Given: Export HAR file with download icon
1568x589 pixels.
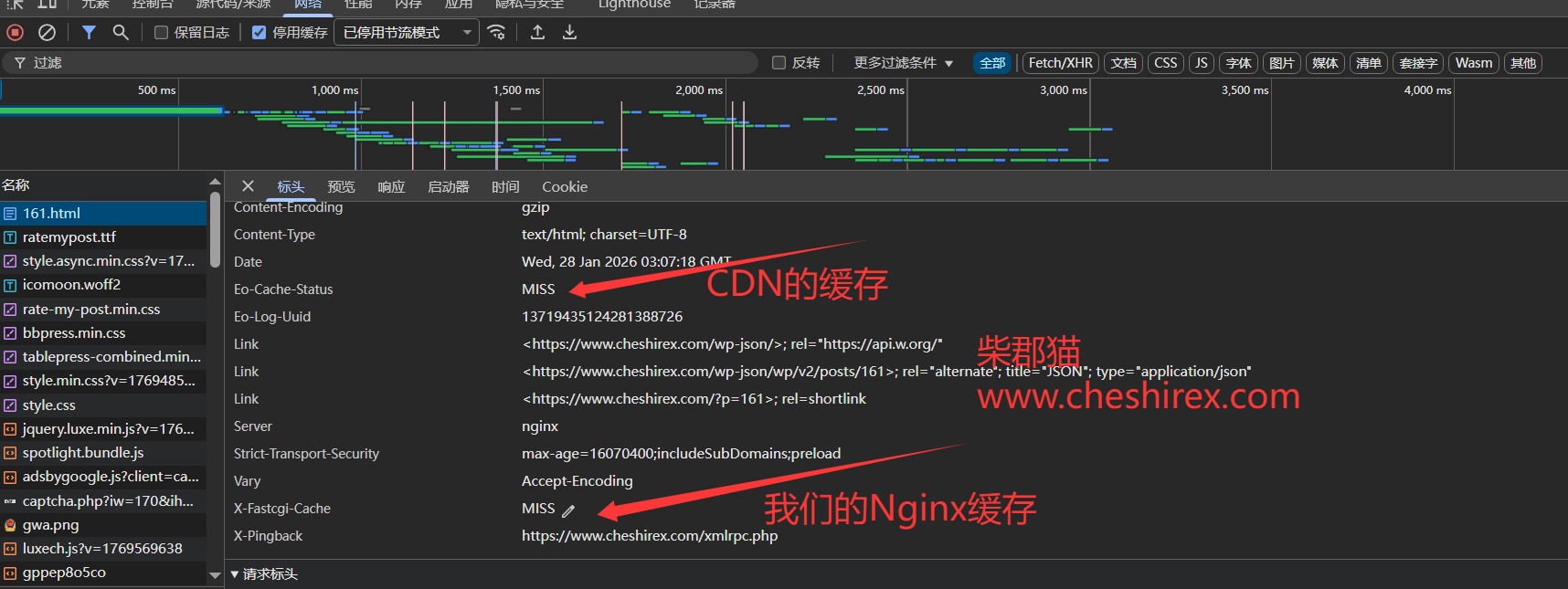Looking at the screenshot, I should click(569, 32).
